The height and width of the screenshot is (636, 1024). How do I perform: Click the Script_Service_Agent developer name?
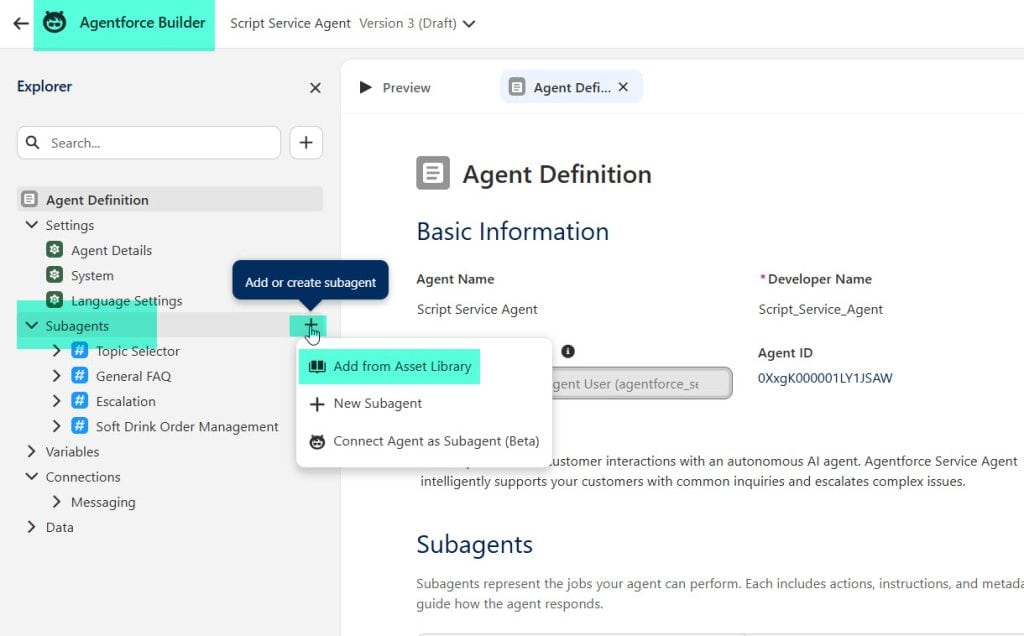[820, 310]
